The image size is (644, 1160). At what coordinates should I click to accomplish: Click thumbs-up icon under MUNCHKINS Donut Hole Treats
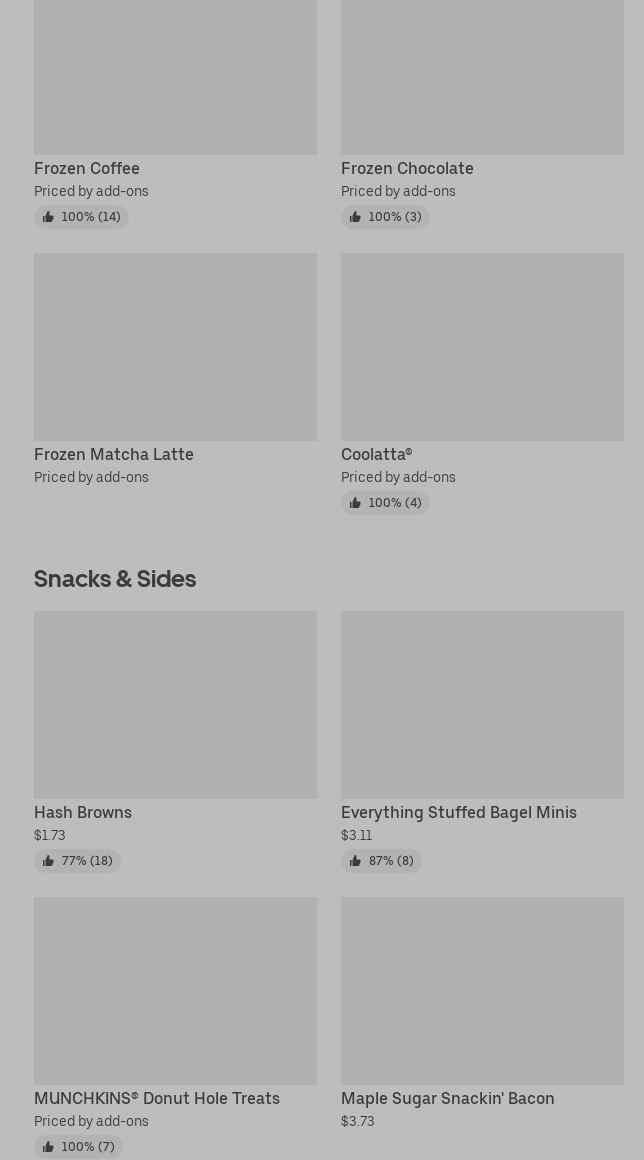coord(48,1147)
